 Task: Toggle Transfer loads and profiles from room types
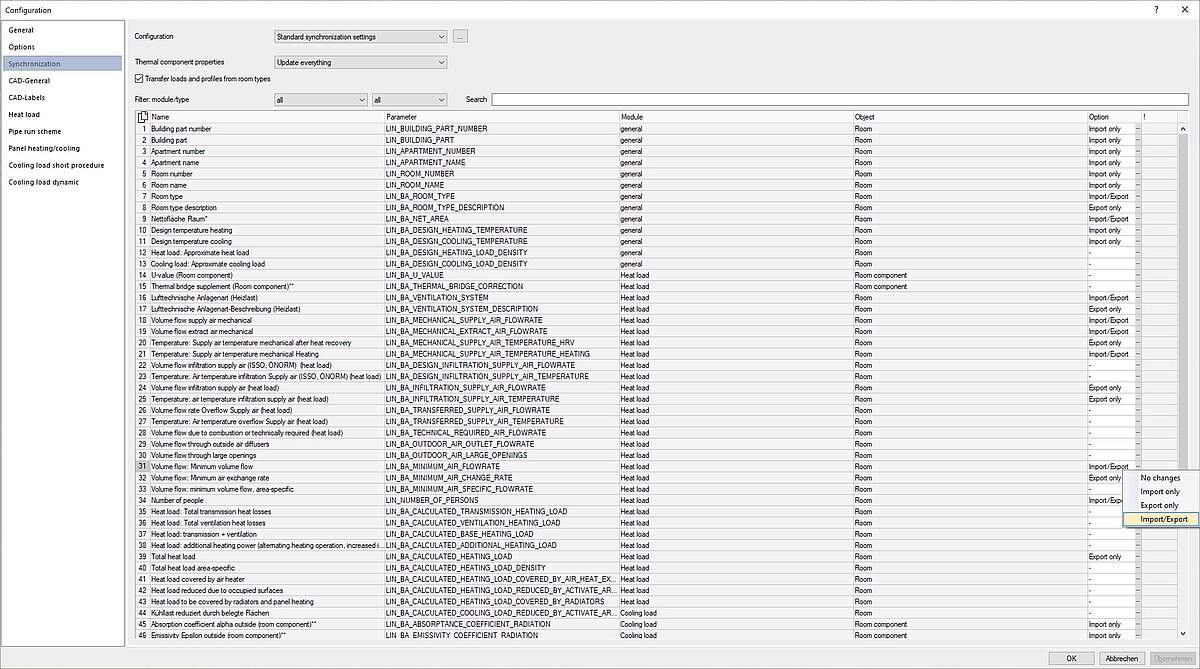140,78
